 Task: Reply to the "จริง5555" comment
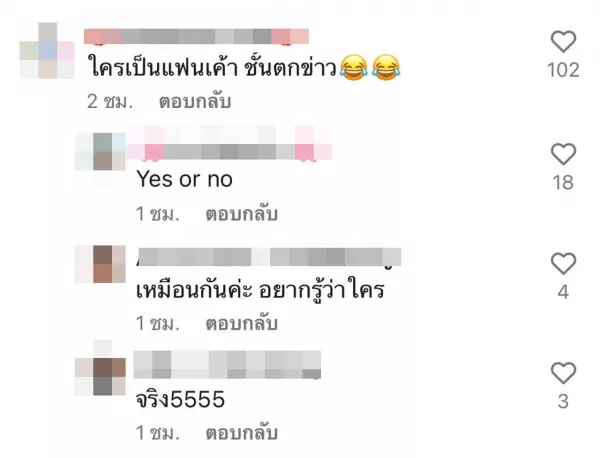pyautogui.click(x=241, y=433)
